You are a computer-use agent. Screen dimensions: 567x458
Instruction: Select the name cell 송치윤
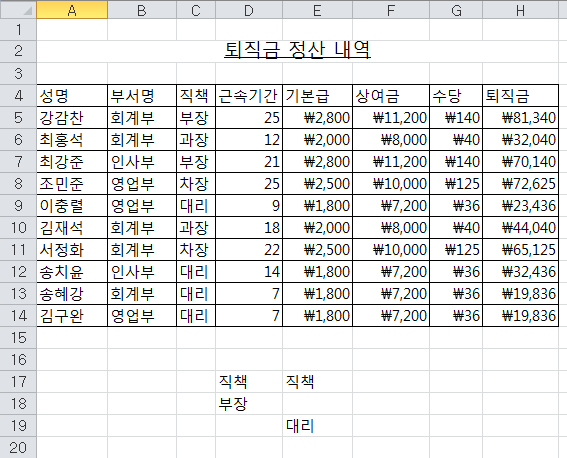(x=72, y=272)
